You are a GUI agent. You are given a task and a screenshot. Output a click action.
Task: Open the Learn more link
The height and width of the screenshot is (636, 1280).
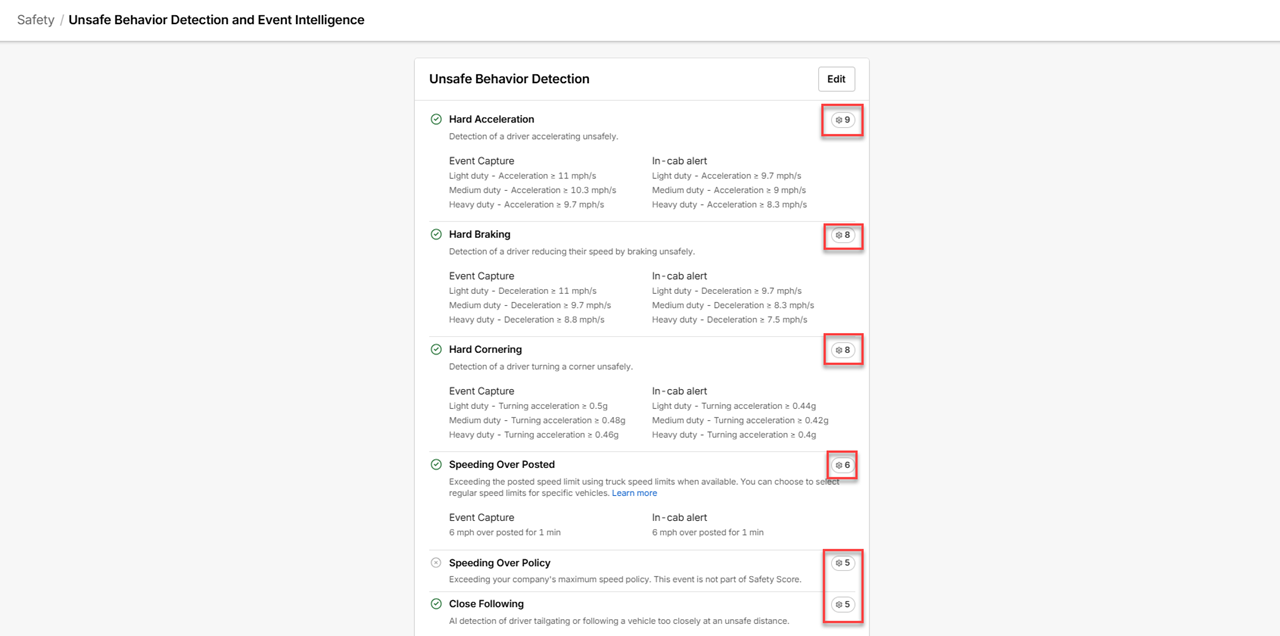click(635, 493)
